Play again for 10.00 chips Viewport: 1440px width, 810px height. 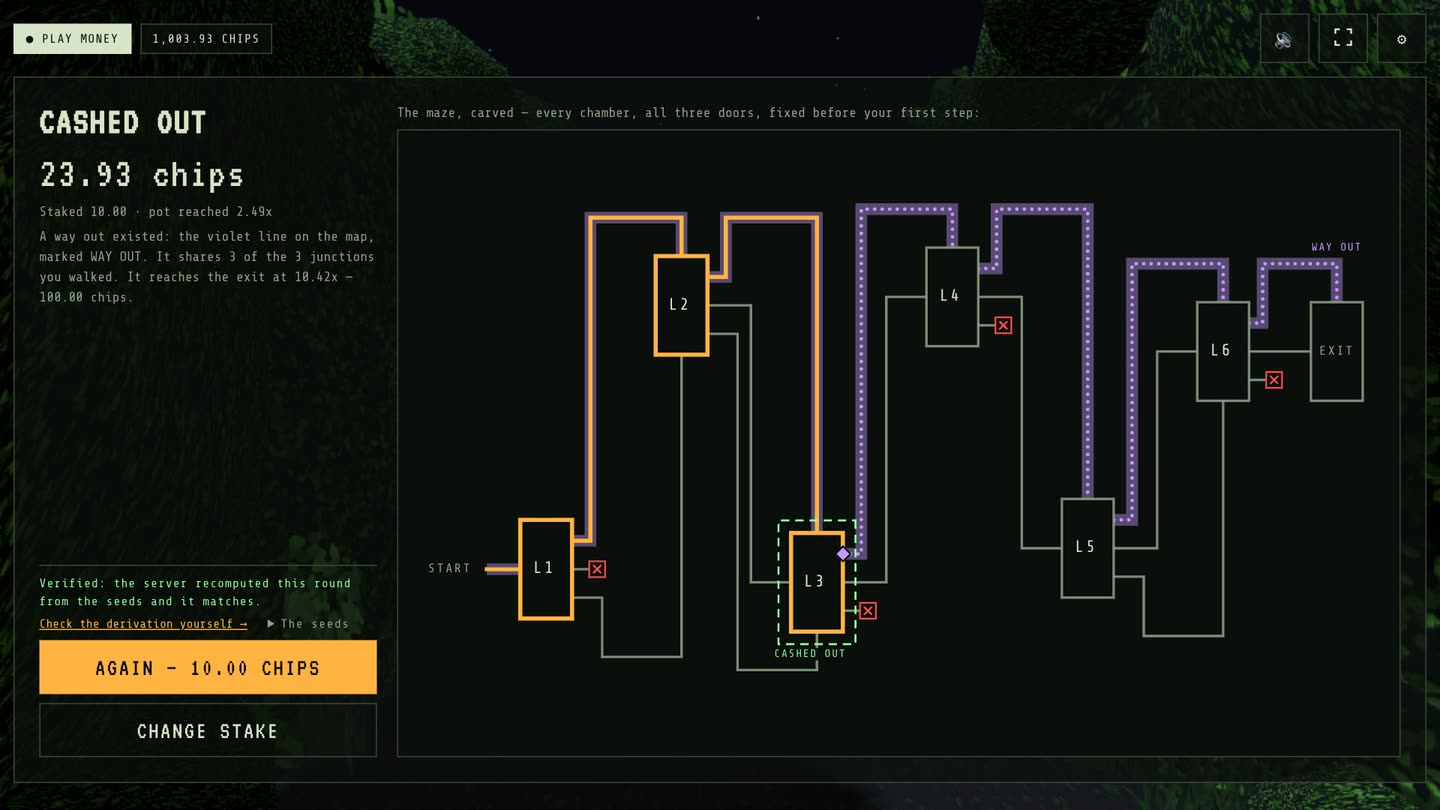(208, 667)
